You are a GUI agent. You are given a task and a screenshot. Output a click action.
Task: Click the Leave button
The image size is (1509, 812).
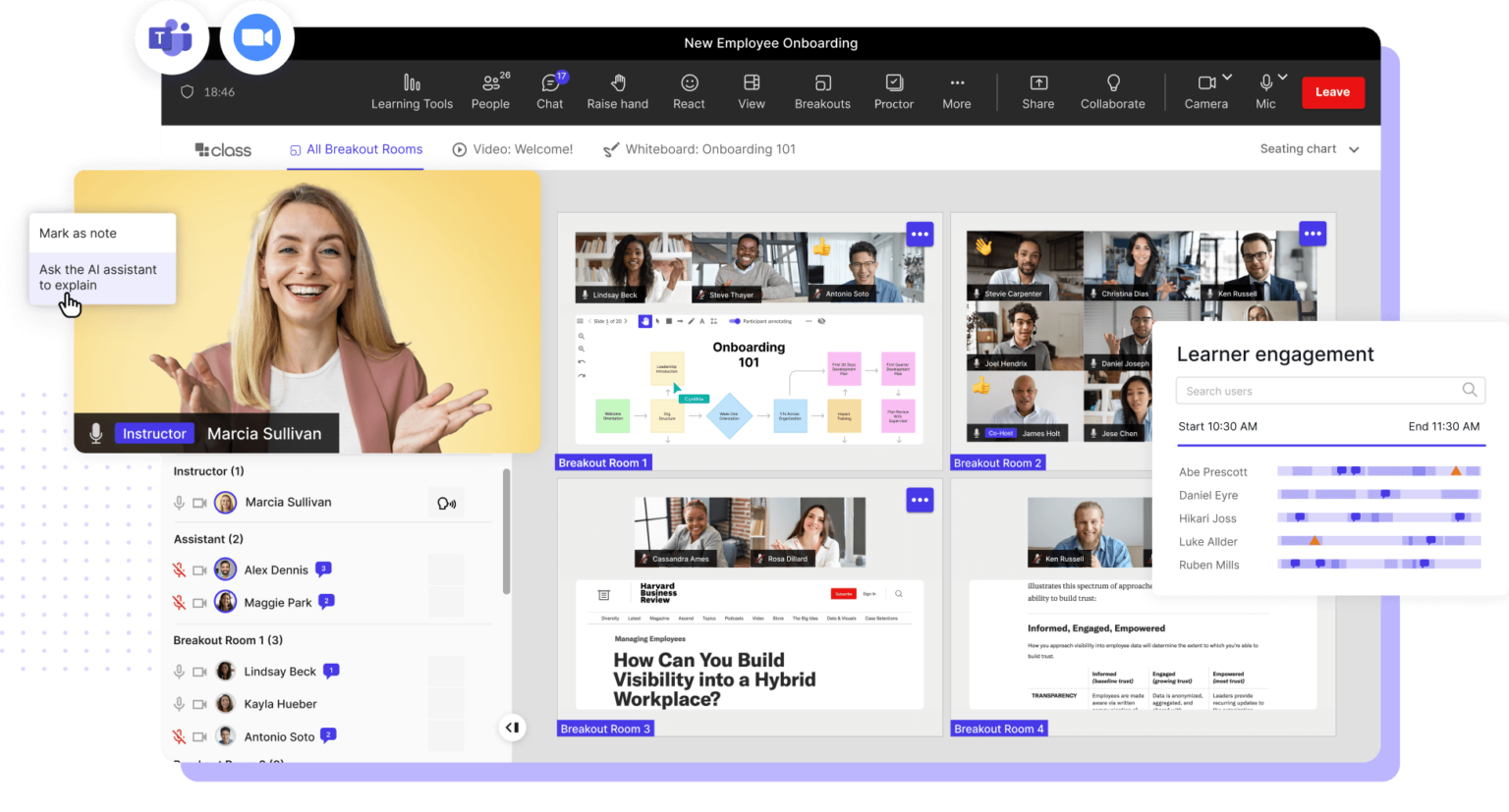tap(1332, 92)
